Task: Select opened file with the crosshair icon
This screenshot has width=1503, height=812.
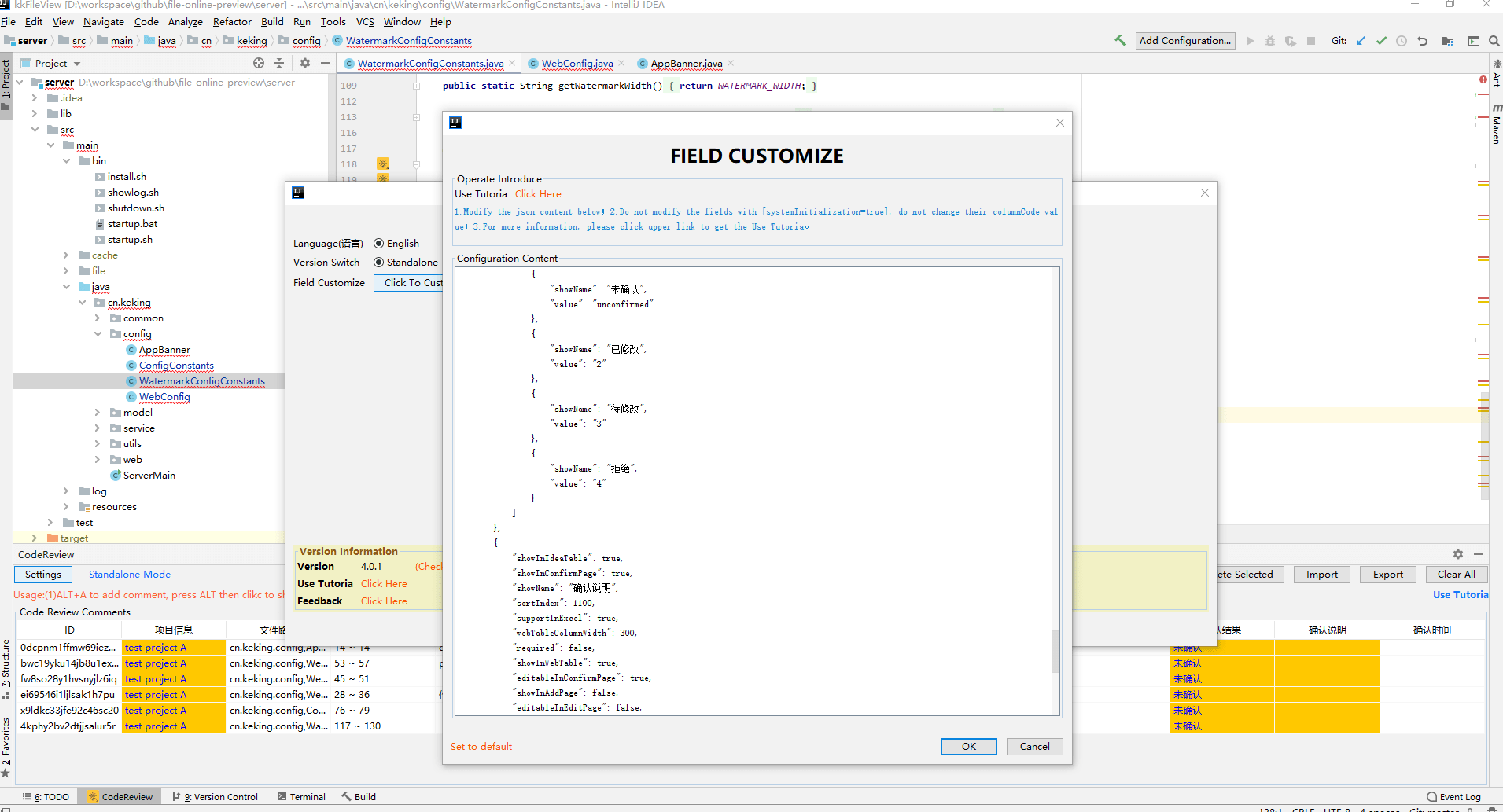Action: click(x=258, y=63)
